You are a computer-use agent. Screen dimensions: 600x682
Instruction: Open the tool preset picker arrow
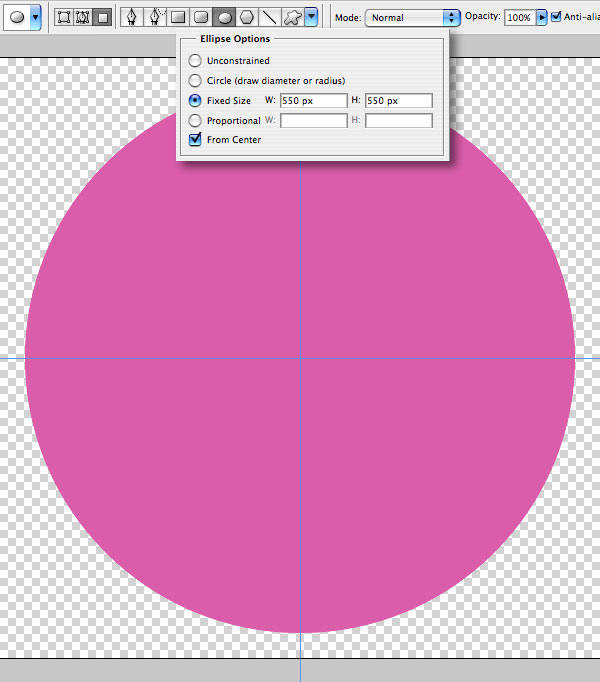pyautogui.click(x=35, y=17)
